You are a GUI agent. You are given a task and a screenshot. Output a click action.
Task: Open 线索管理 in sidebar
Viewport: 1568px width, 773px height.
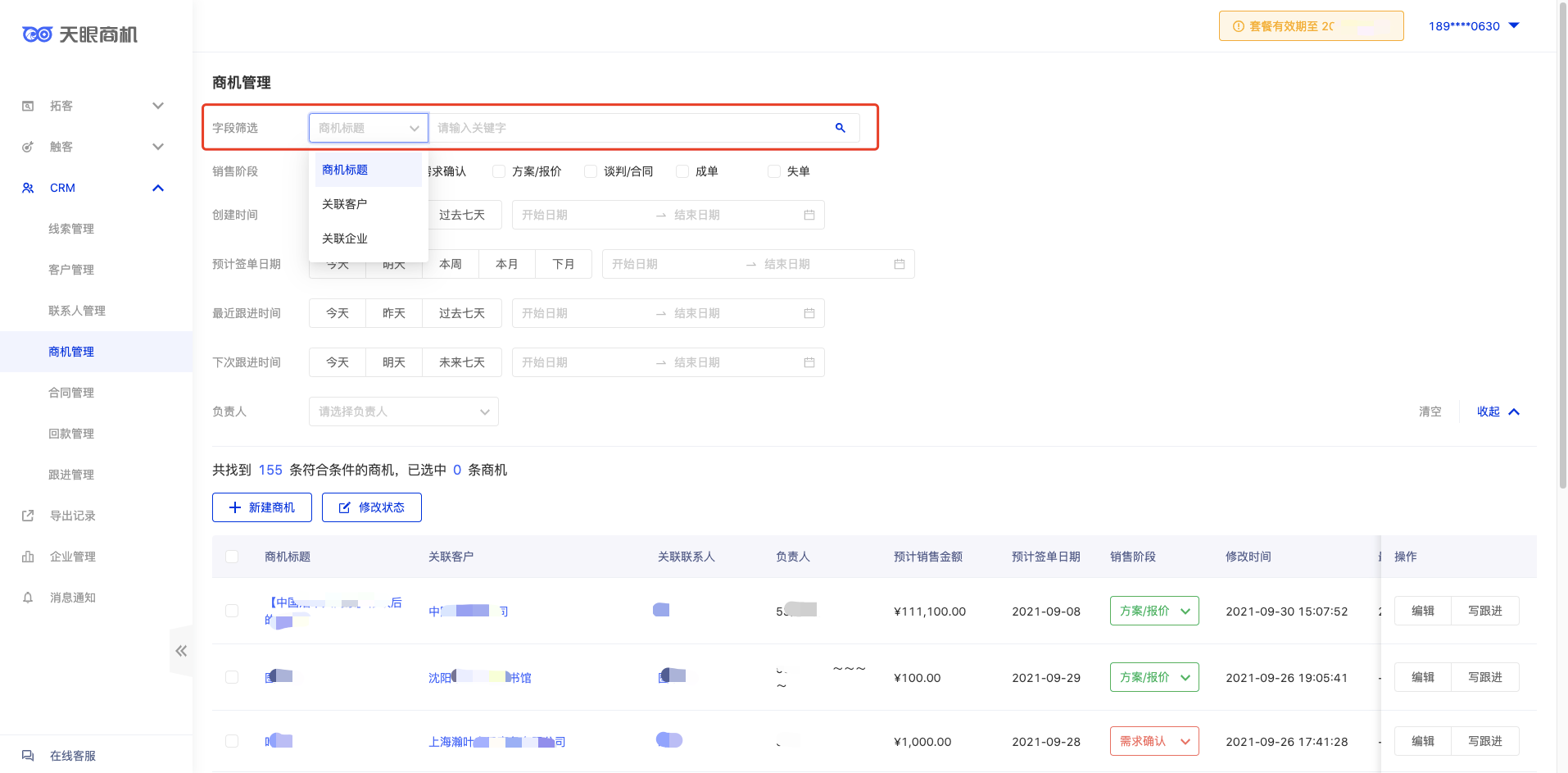[71, 229]
